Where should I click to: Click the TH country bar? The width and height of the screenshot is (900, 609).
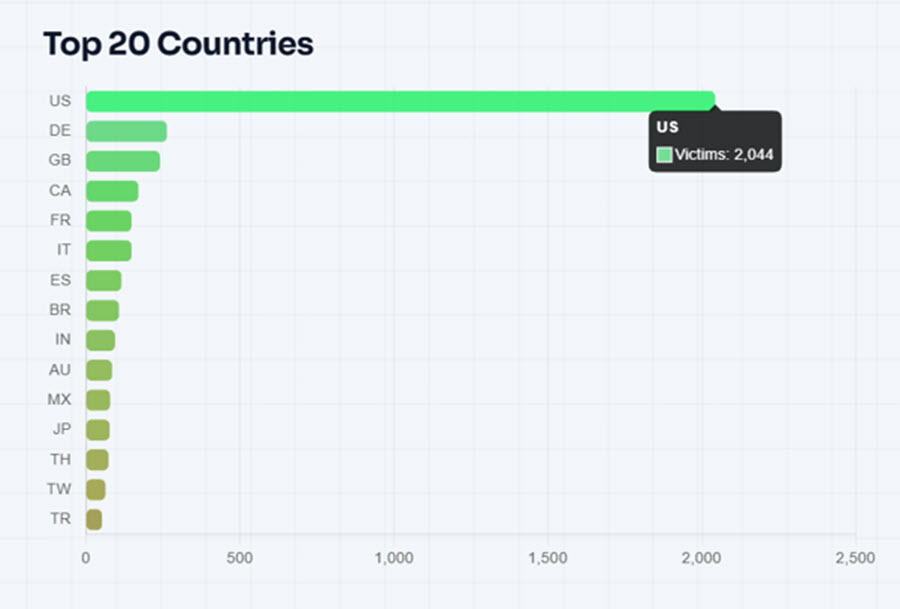tap(97, 460)
